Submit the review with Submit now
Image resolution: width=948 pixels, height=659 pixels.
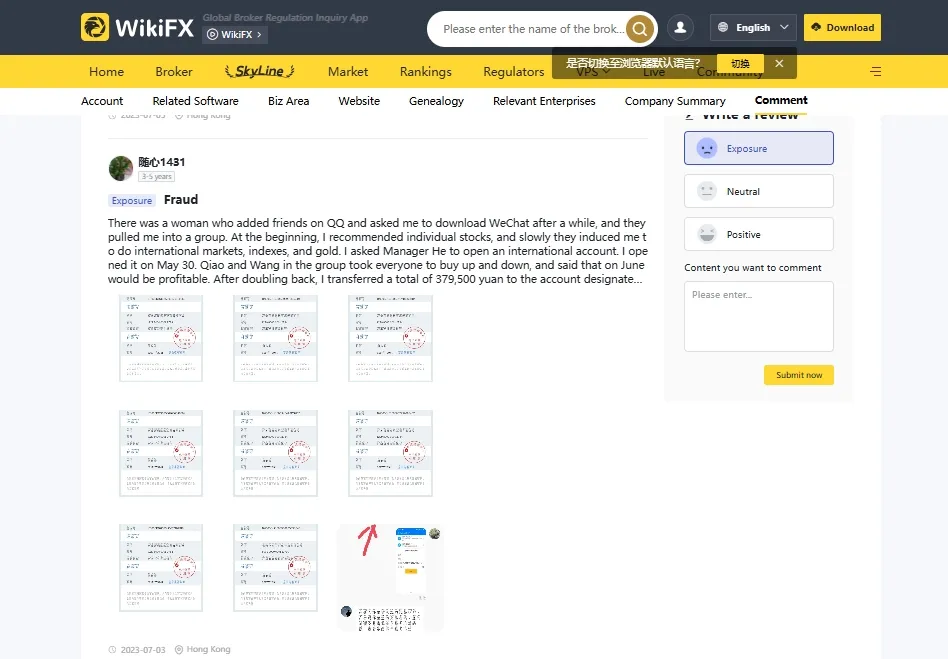[x=799, y=375]
